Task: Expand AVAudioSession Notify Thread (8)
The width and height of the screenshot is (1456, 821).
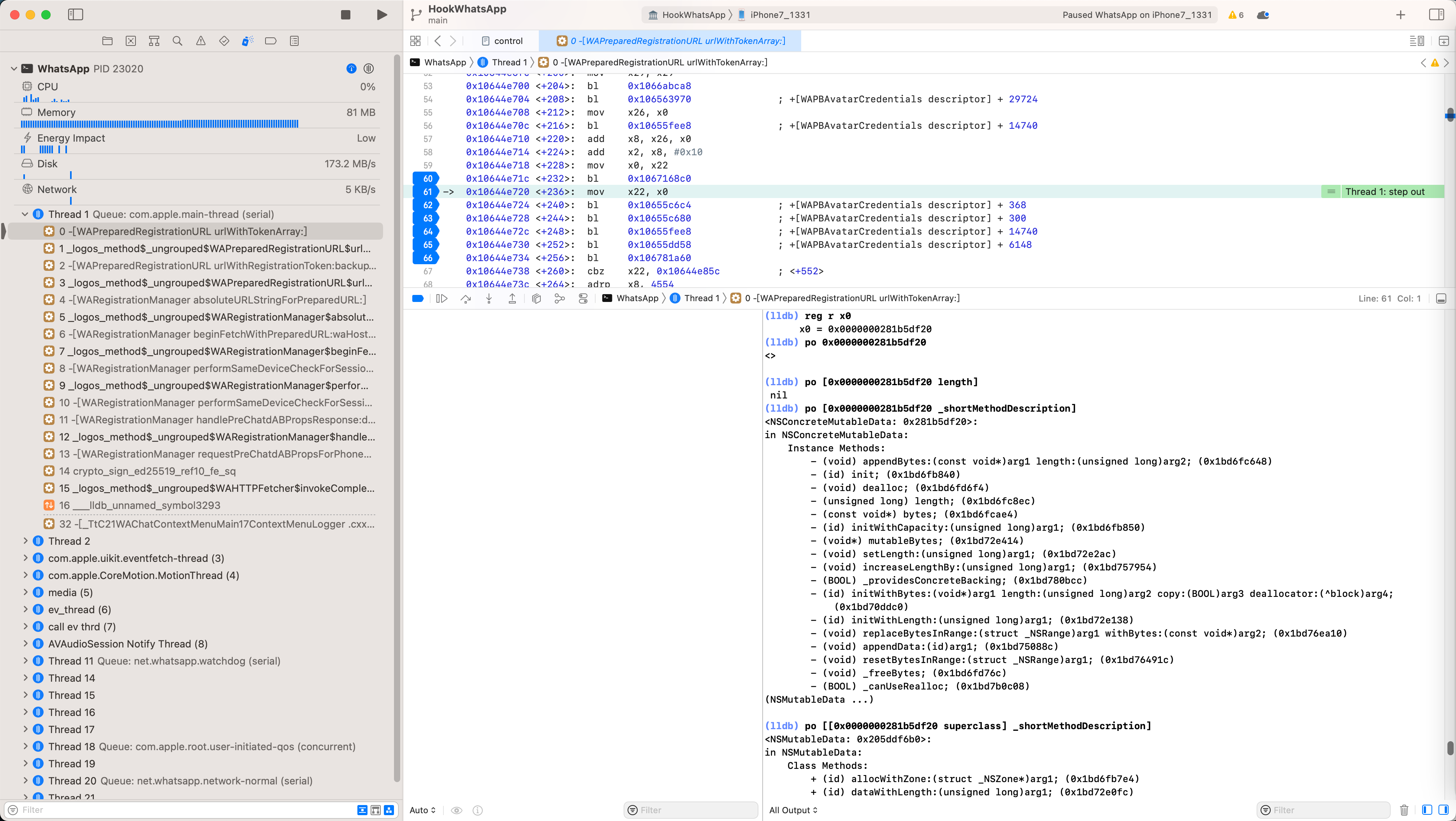Action: tap(25, 644)
